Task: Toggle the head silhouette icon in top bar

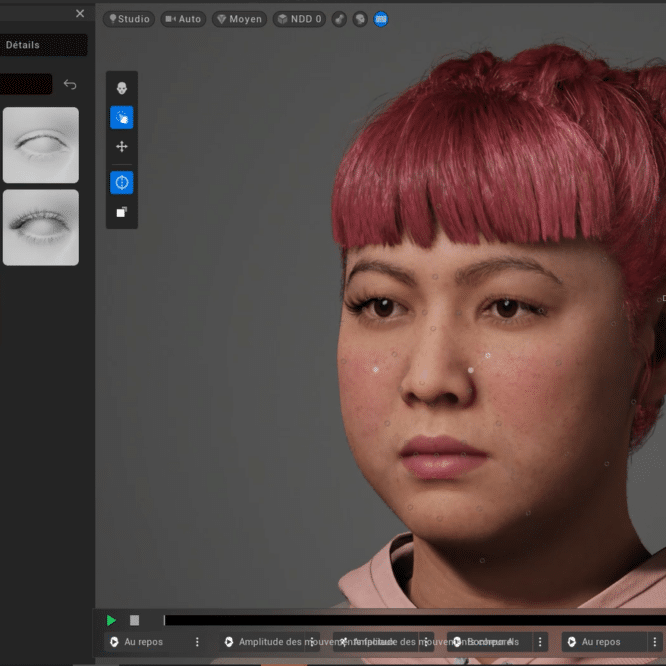Action: coord(360,19)
